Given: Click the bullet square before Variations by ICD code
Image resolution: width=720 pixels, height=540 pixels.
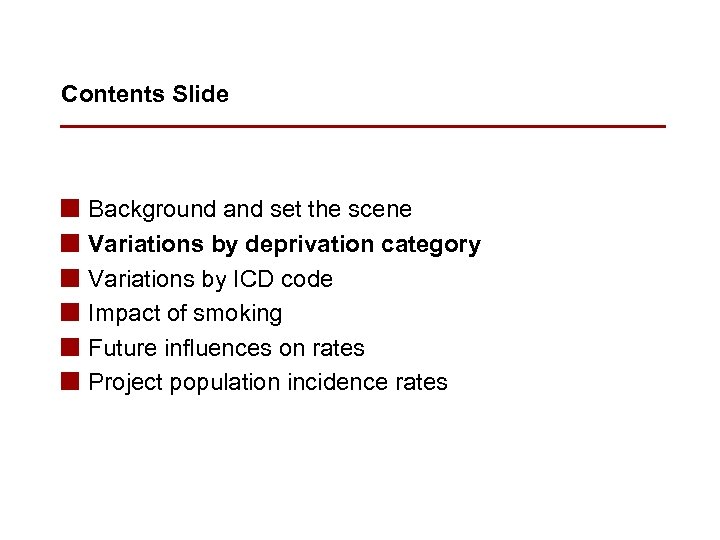Looking at the screenshot, I should click(x=69, y=279).
